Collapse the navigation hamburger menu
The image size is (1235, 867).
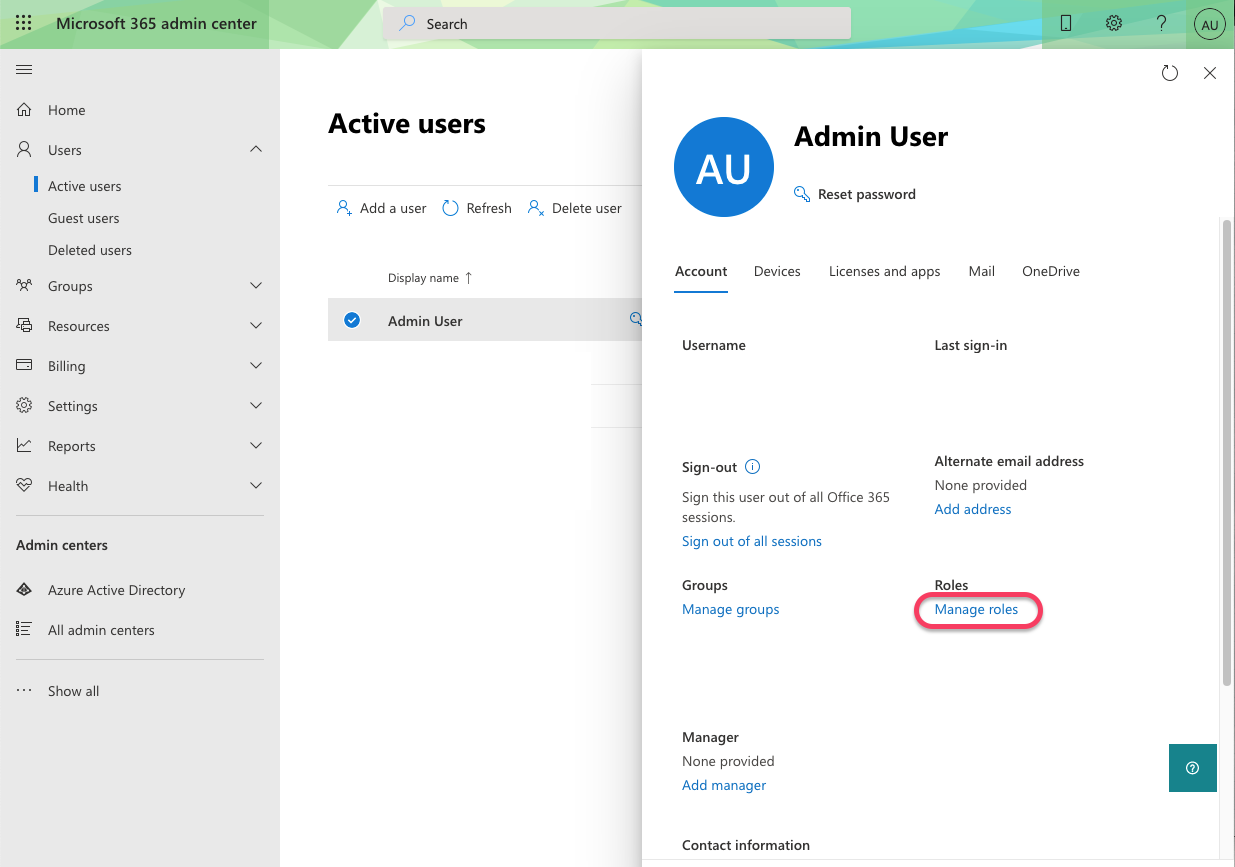(24, 69)
